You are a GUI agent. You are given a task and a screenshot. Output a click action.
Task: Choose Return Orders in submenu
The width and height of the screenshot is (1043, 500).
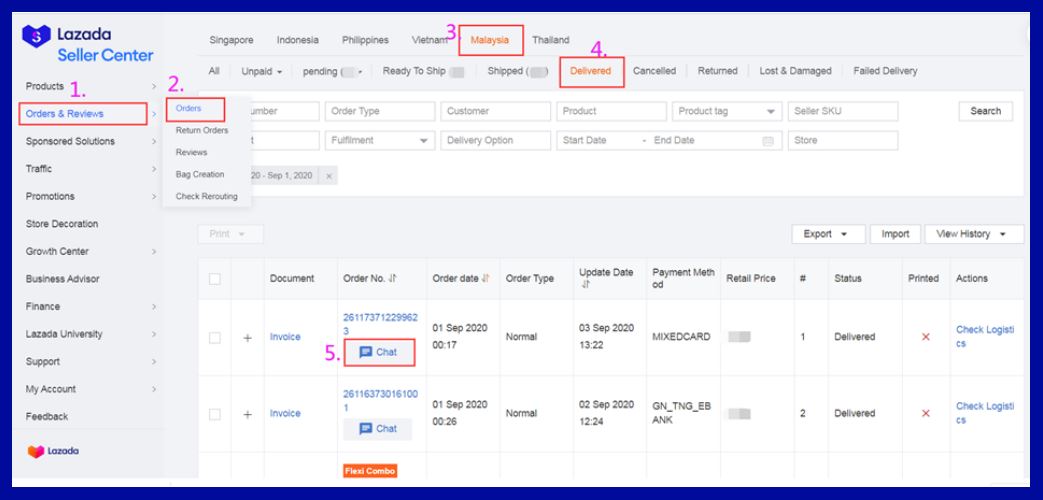[202, 130]
